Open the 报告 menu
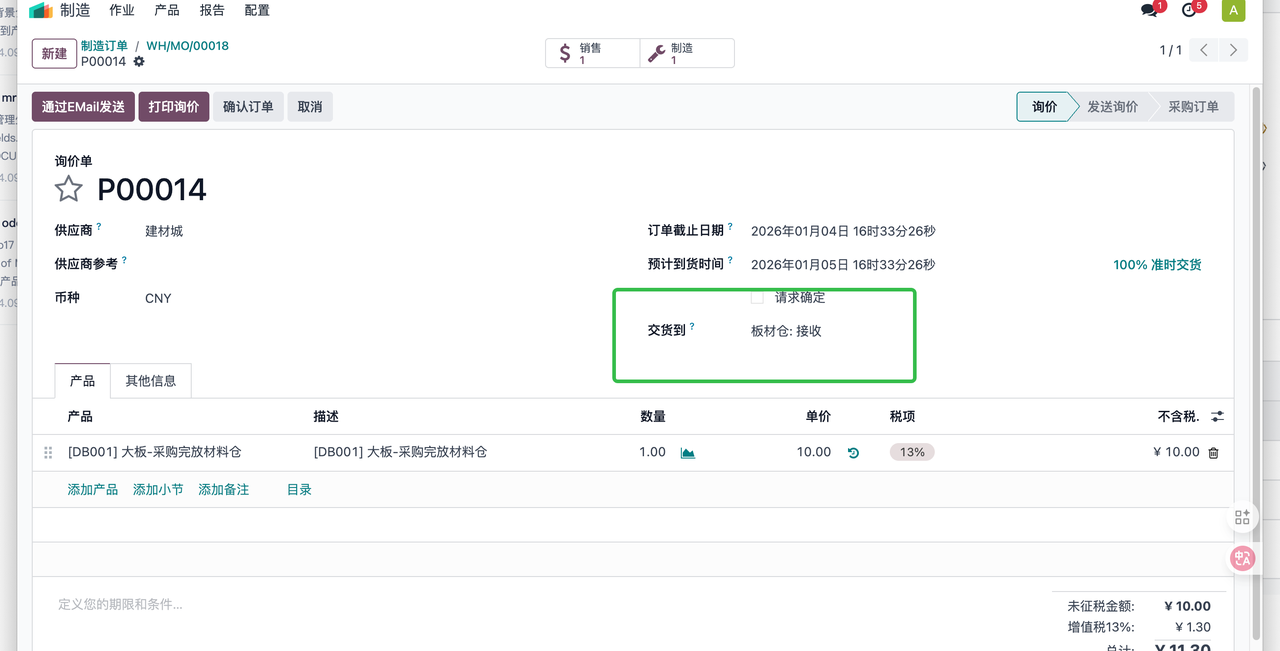 pyautogui.click(x=212, y=10)
